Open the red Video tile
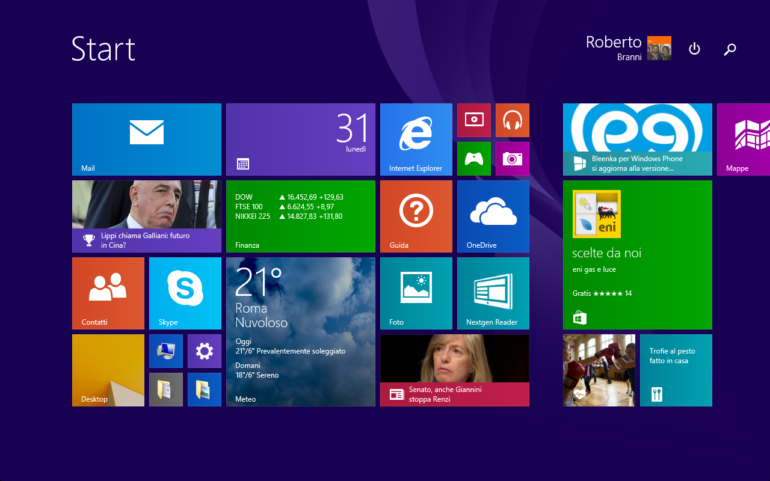The width and height of the screenshot is (770, 481). [474, 120]
